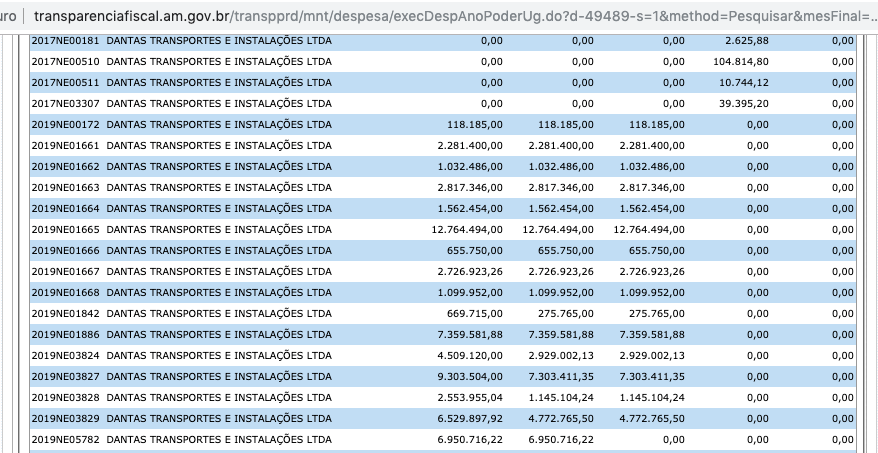Select the 2019NE03829 commitment code

point(65,419)
